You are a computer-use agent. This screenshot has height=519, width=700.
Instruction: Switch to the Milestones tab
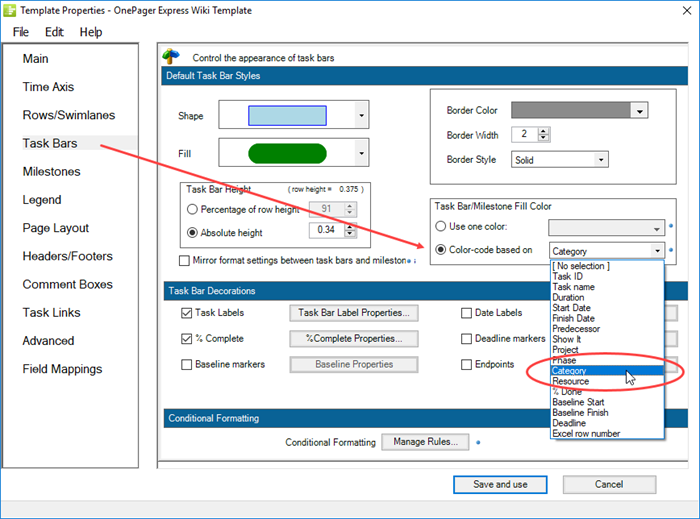[52, 172]
